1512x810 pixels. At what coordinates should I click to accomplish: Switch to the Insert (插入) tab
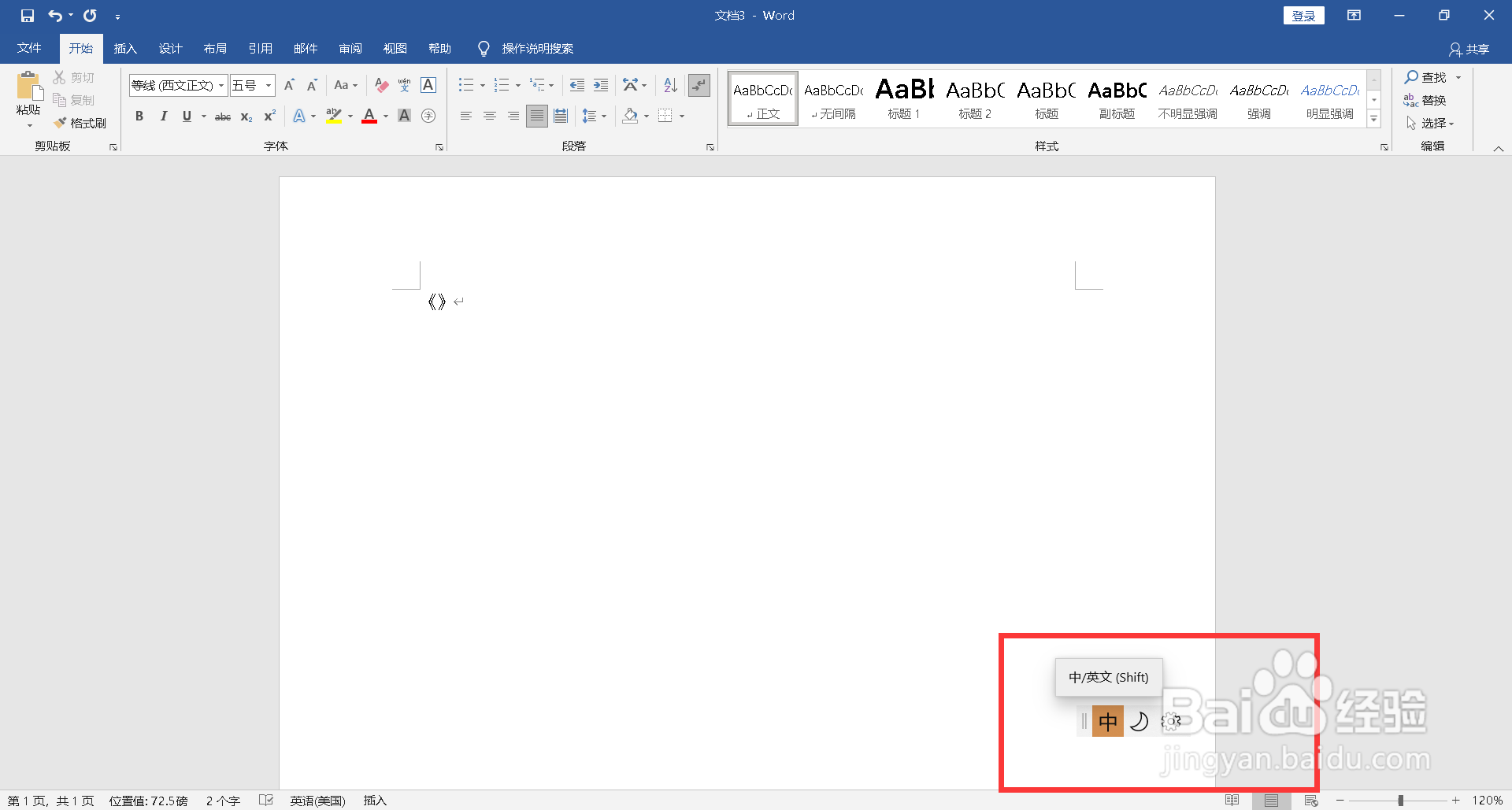tap(125, 49)
